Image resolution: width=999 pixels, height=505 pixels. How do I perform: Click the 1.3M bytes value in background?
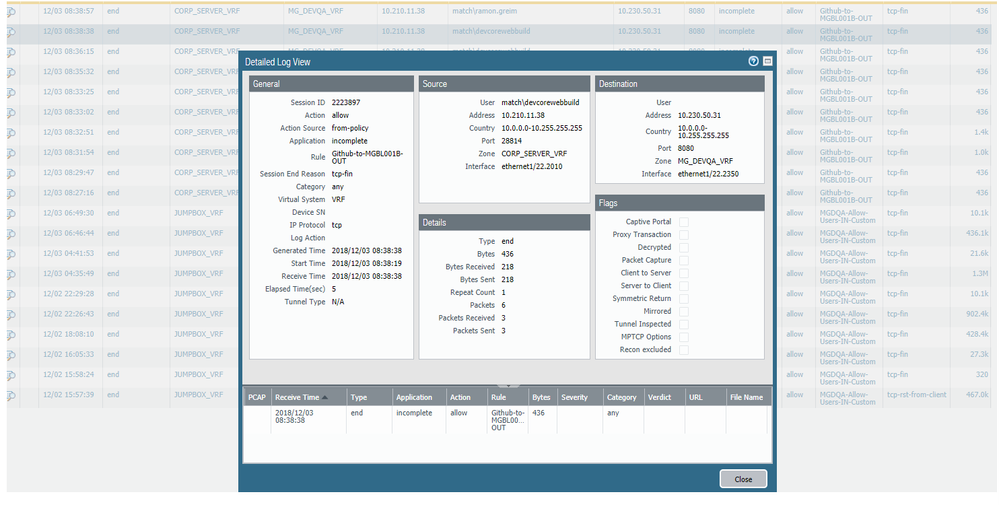981,273
